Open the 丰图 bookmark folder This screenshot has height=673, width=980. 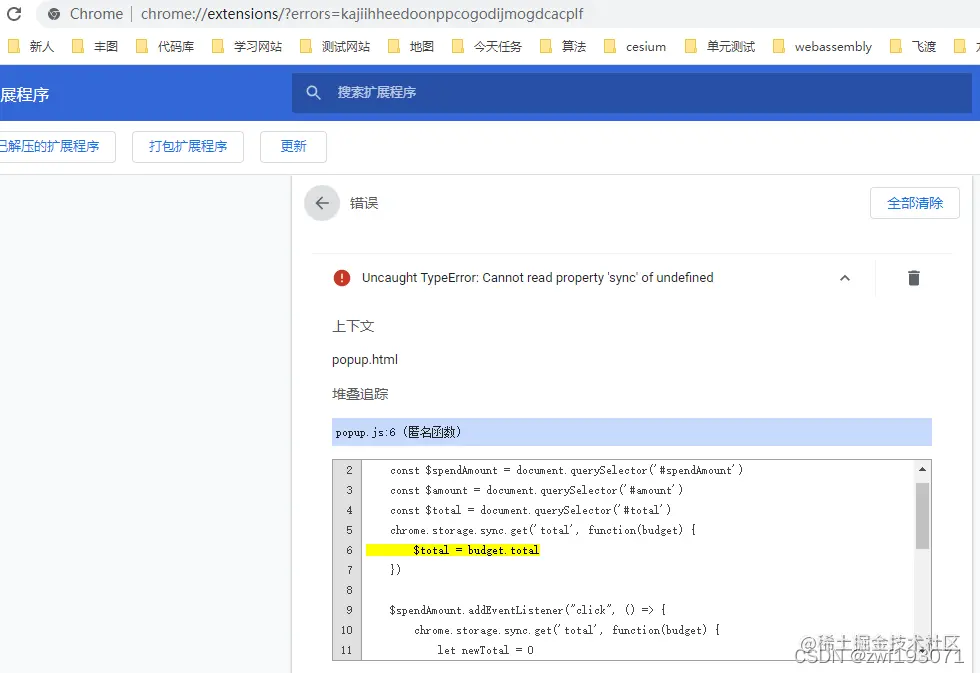coord(95,46)
